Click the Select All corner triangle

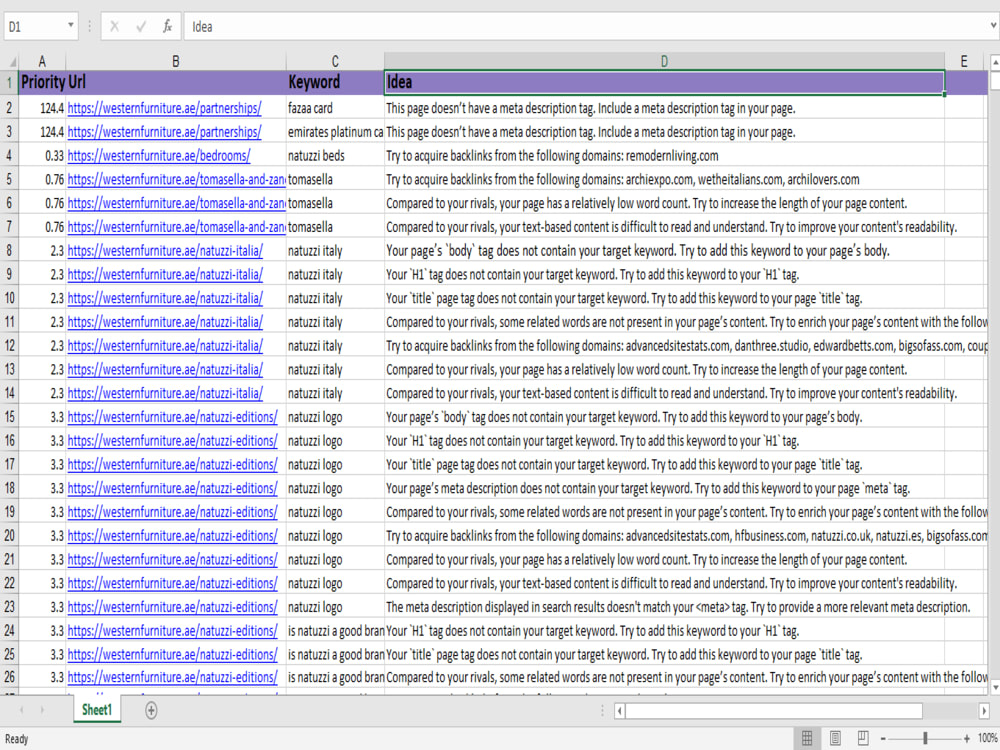(11, 62)
